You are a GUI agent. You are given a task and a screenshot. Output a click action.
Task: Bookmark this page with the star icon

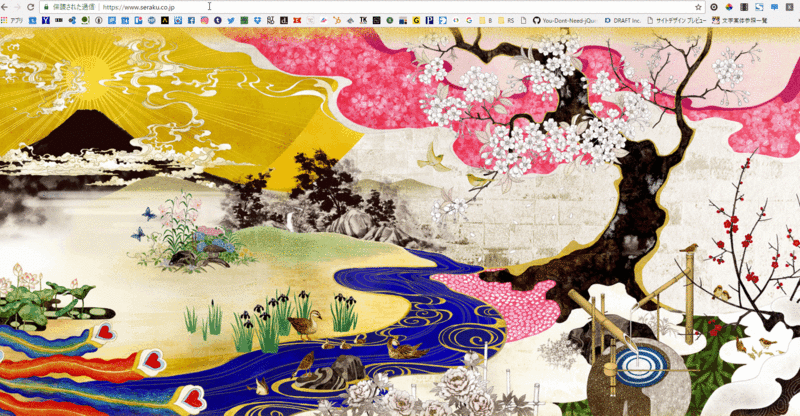pyautogui.click(x=698, y=7)
